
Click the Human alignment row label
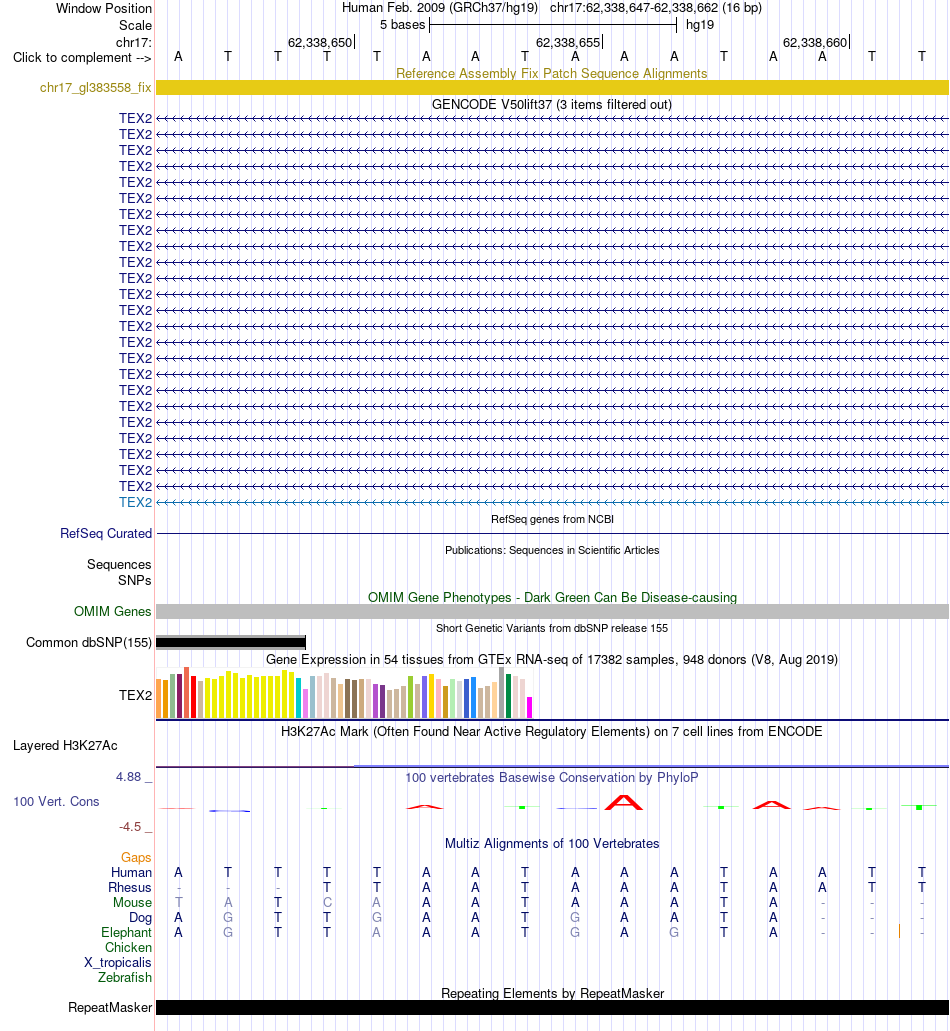131,873
